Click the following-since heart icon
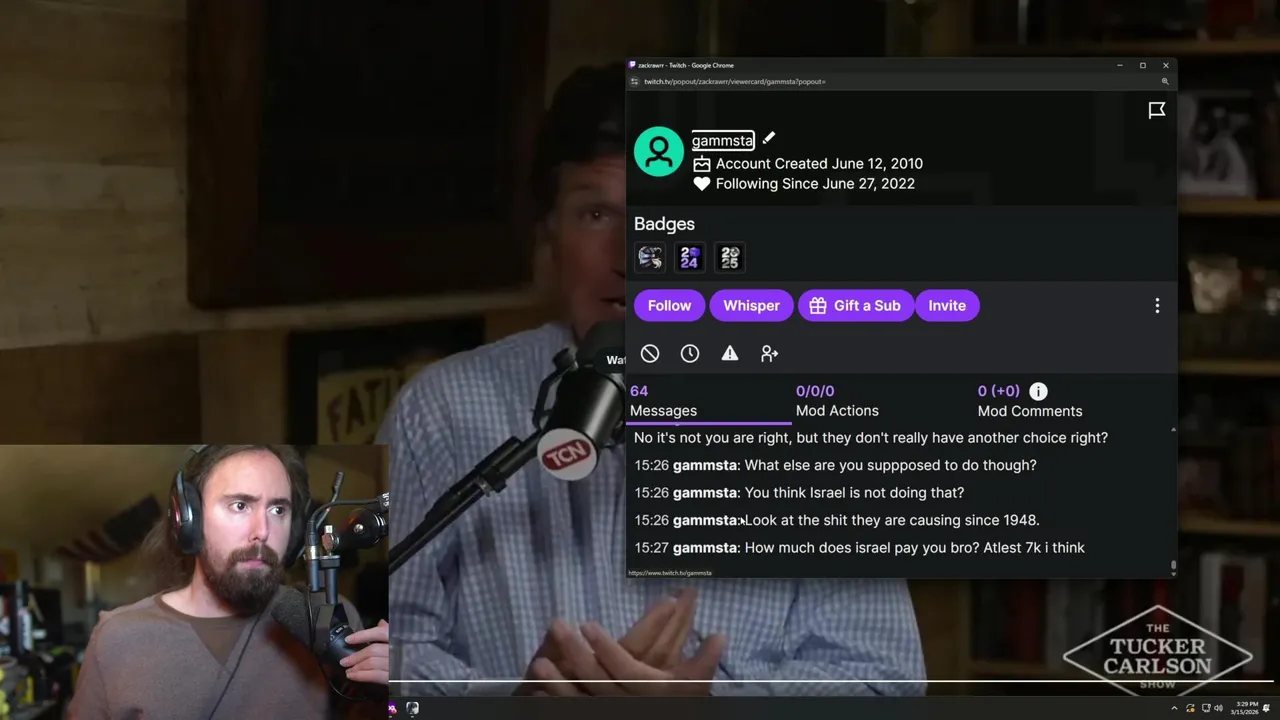 [702, 184]
